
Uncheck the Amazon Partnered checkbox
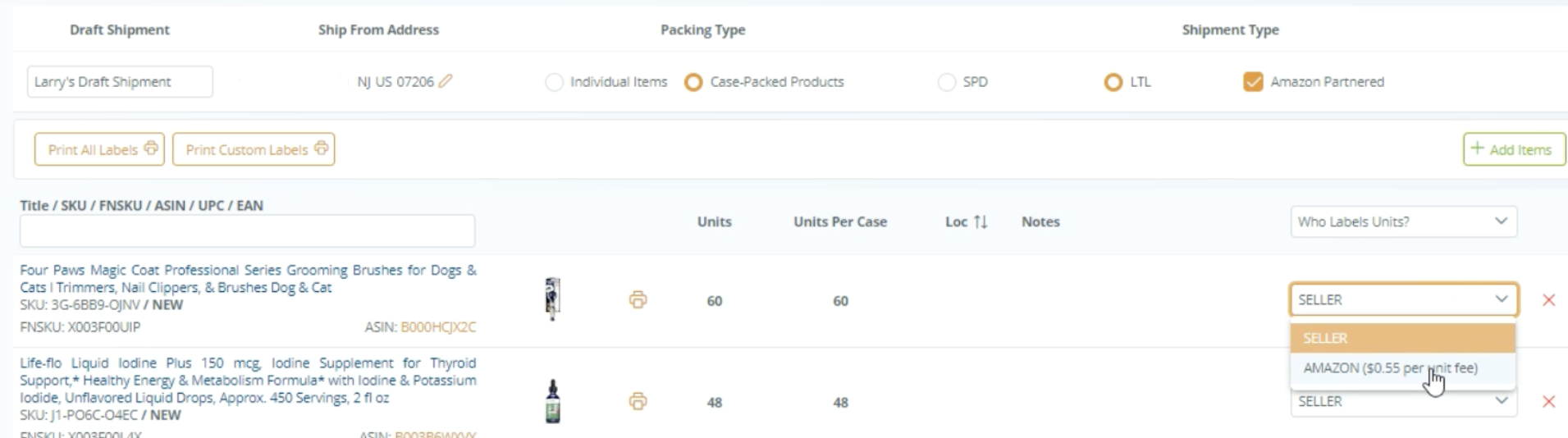[x=1252, y=82]
